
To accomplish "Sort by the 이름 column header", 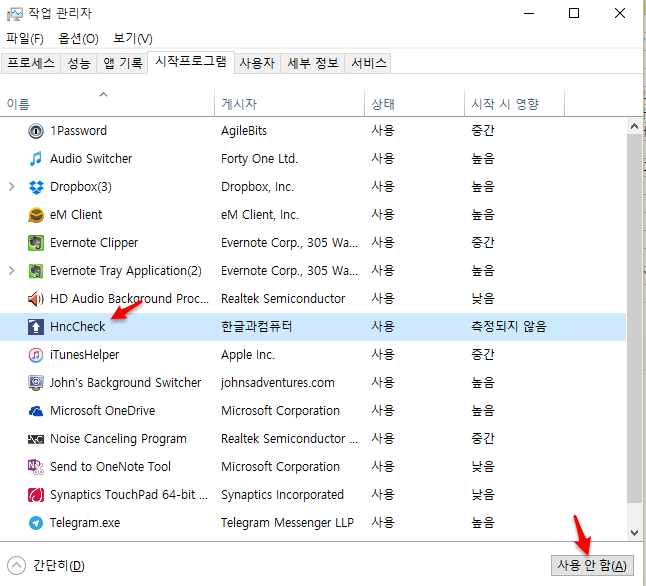I will (x=107, y=103).
